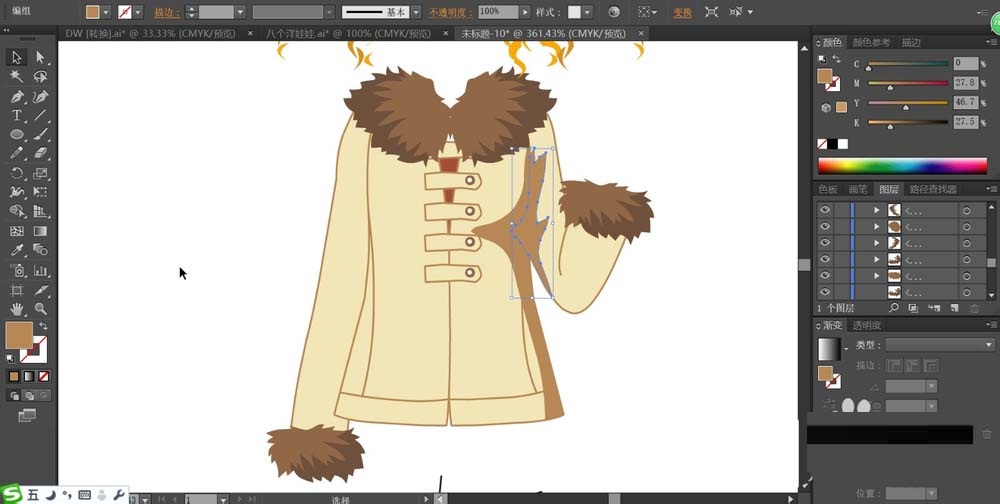Select the Selection (black arrow) tool
This screenshot has height=504, width=1000.
(17, 58)
